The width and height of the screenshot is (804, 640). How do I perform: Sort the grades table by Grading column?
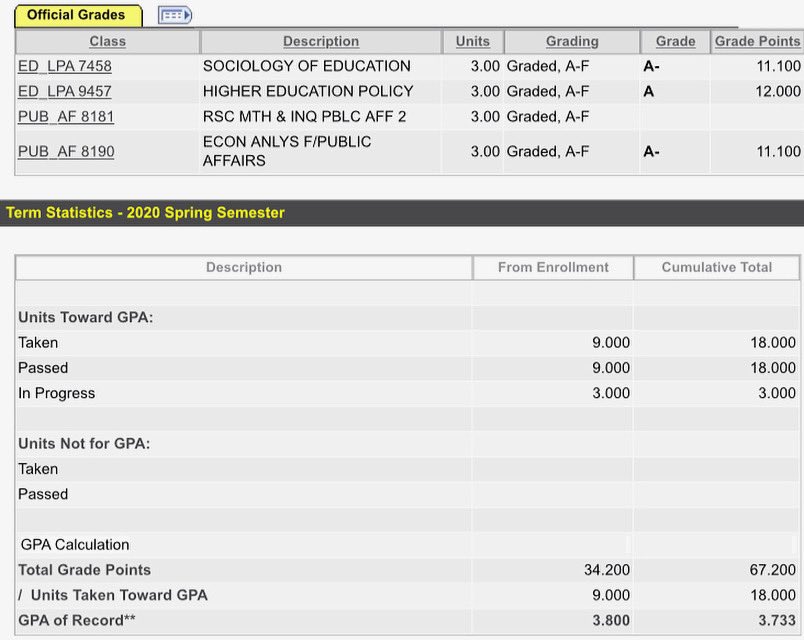(x=572, y=42)
